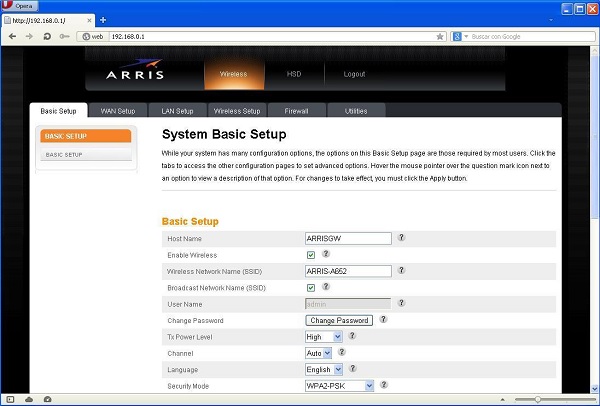
Task: Click the help icon next to Security Mode
Action: pyautogui.click(x=384, y=385)
